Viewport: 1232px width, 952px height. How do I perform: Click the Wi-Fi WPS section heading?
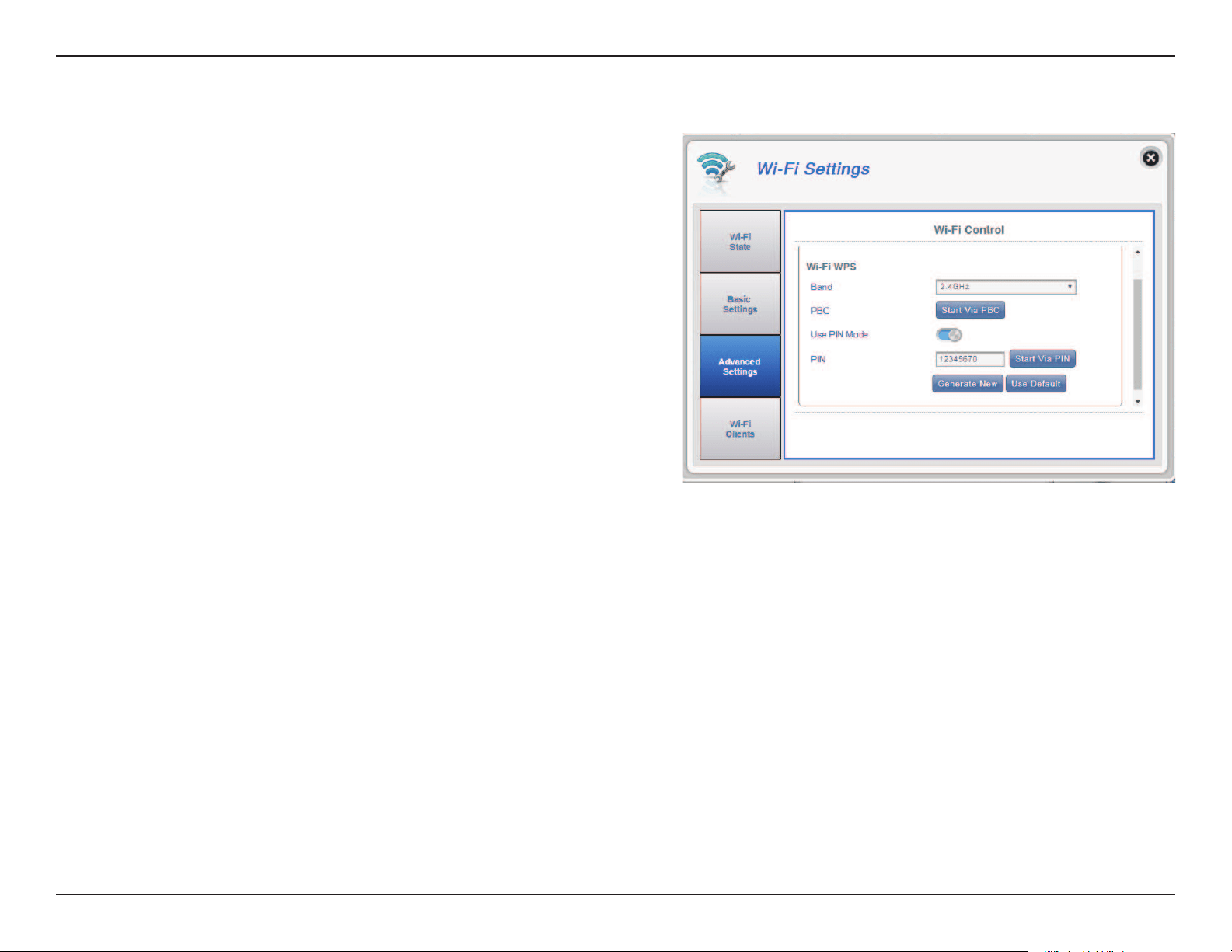pos(831,267)
